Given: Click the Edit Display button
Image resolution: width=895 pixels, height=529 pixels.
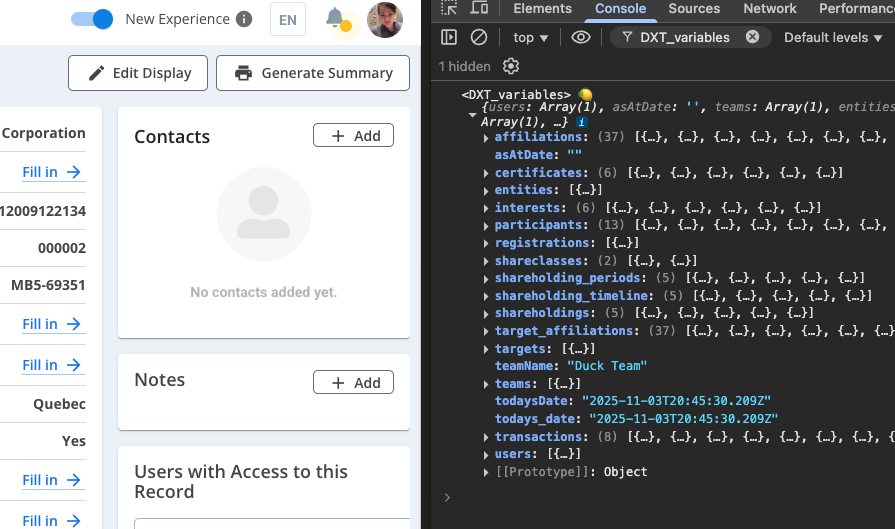Looking at the screenshot, I should 138,73.
